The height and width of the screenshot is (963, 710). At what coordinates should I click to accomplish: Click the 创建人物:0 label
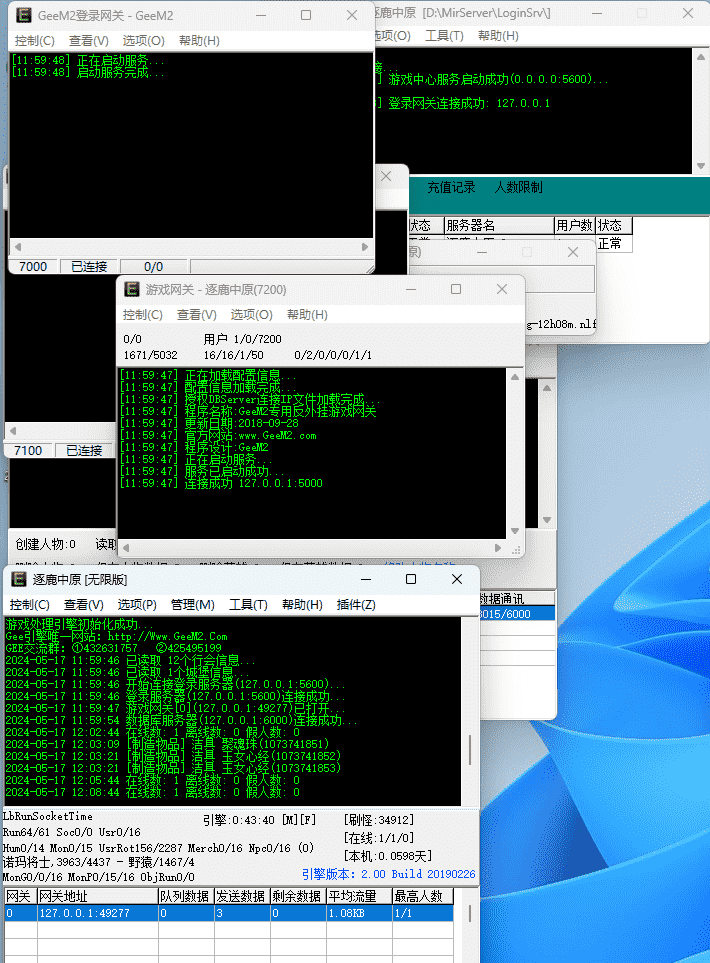point(45,544)
